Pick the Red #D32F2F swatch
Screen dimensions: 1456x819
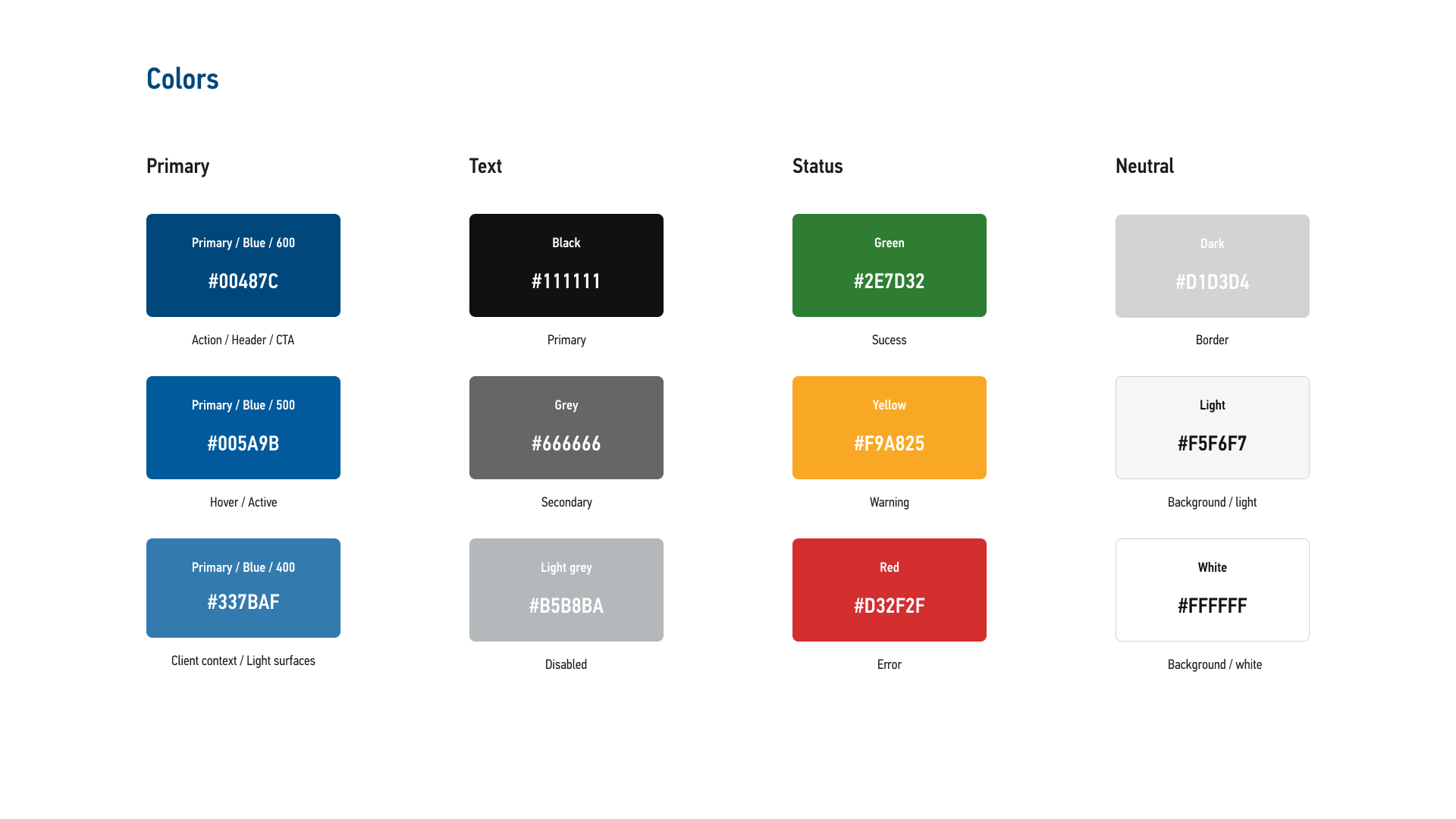coord(889,589)
